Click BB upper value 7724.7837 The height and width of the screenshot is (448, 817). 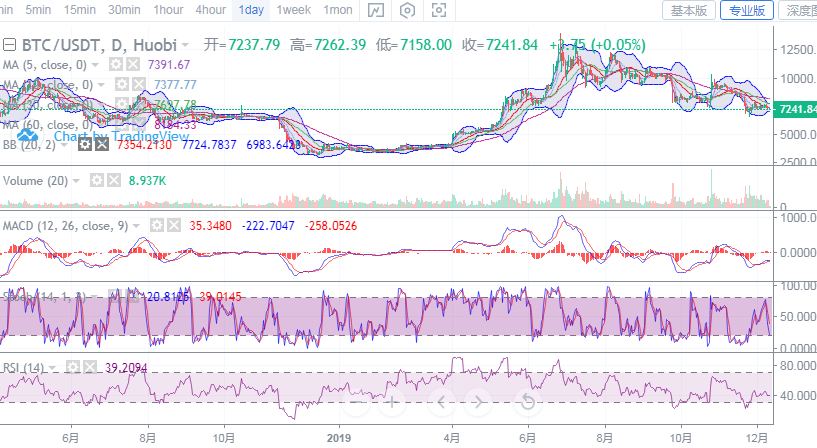click(209, 144)
